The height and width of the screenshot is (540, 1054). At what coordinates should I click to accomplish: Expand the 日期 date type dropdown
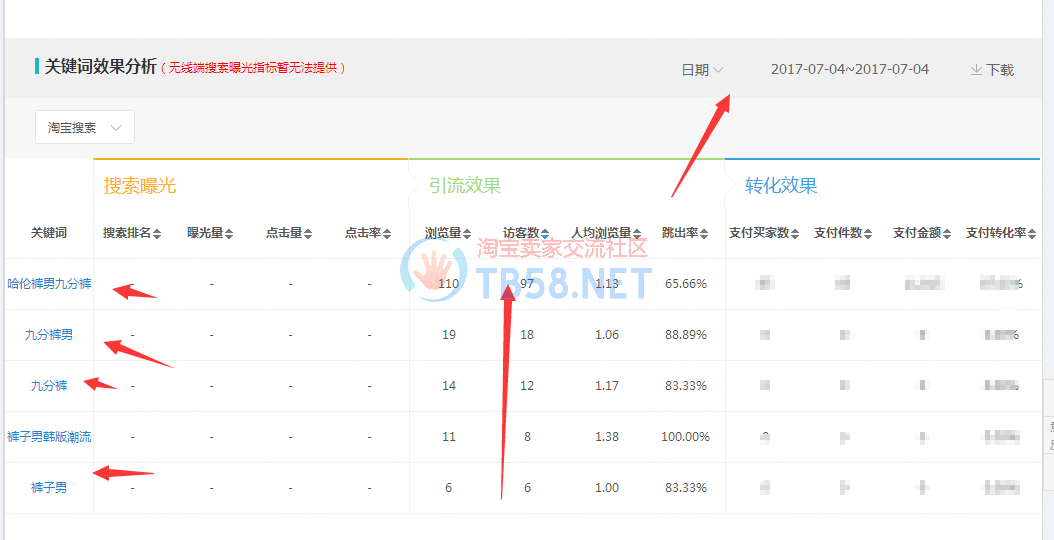[702, 70]
